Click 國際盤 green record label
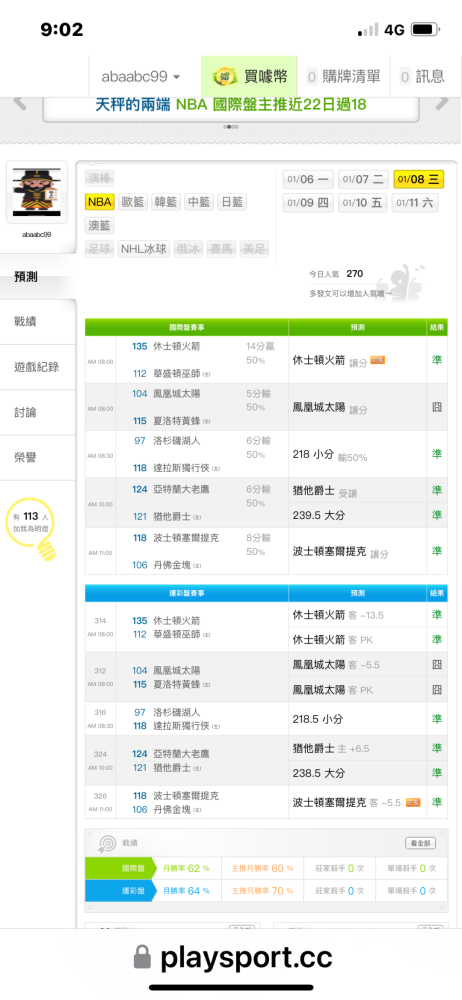 click(120, 869)
